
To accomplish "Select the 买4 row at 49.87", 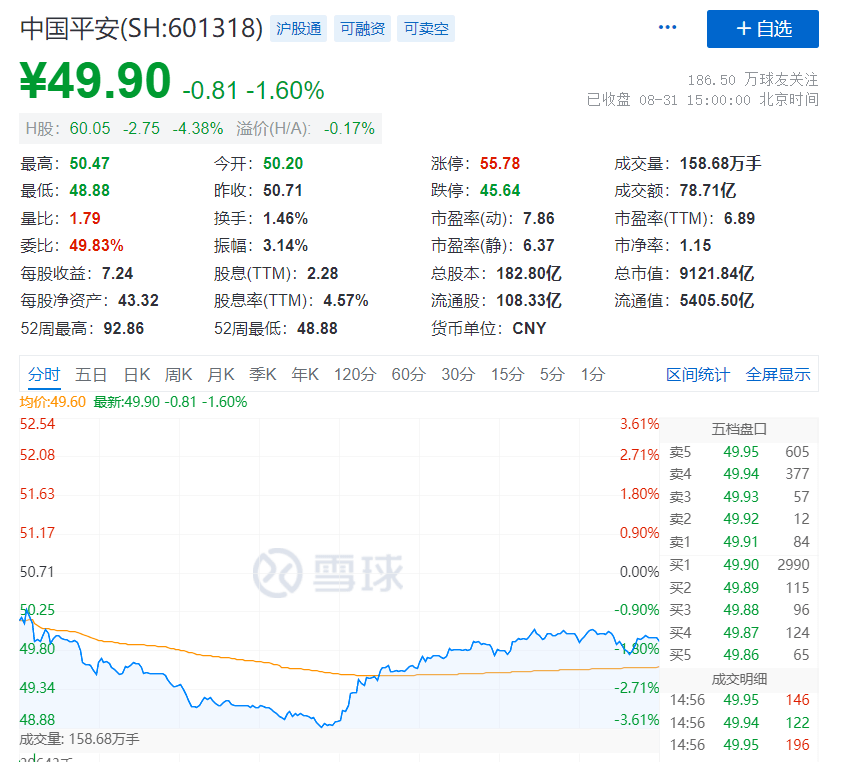I will (739, 633).
